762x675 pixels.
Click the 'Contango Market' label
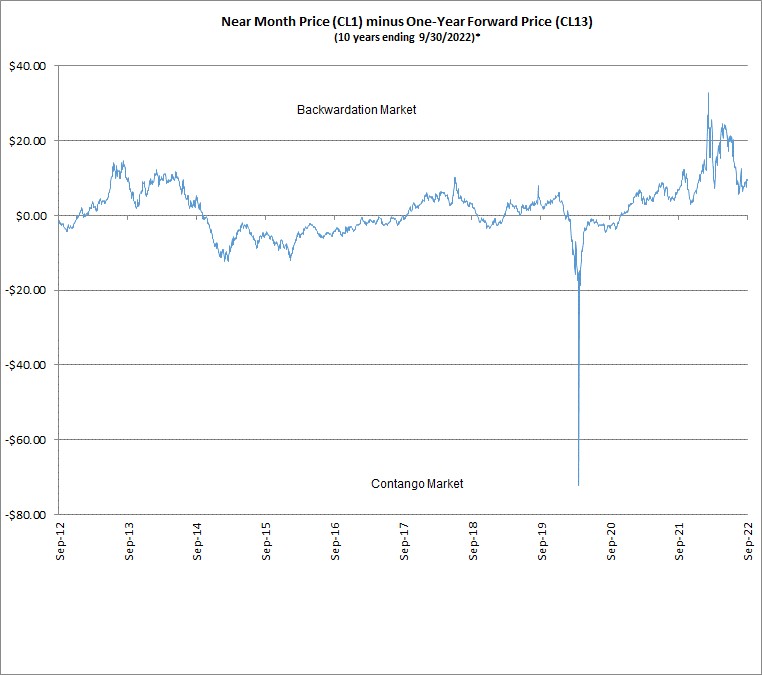417,484
